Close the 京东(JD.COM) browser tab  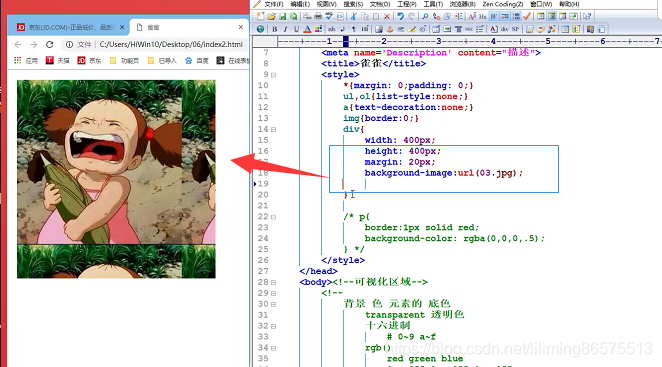[x=122, y=27]
